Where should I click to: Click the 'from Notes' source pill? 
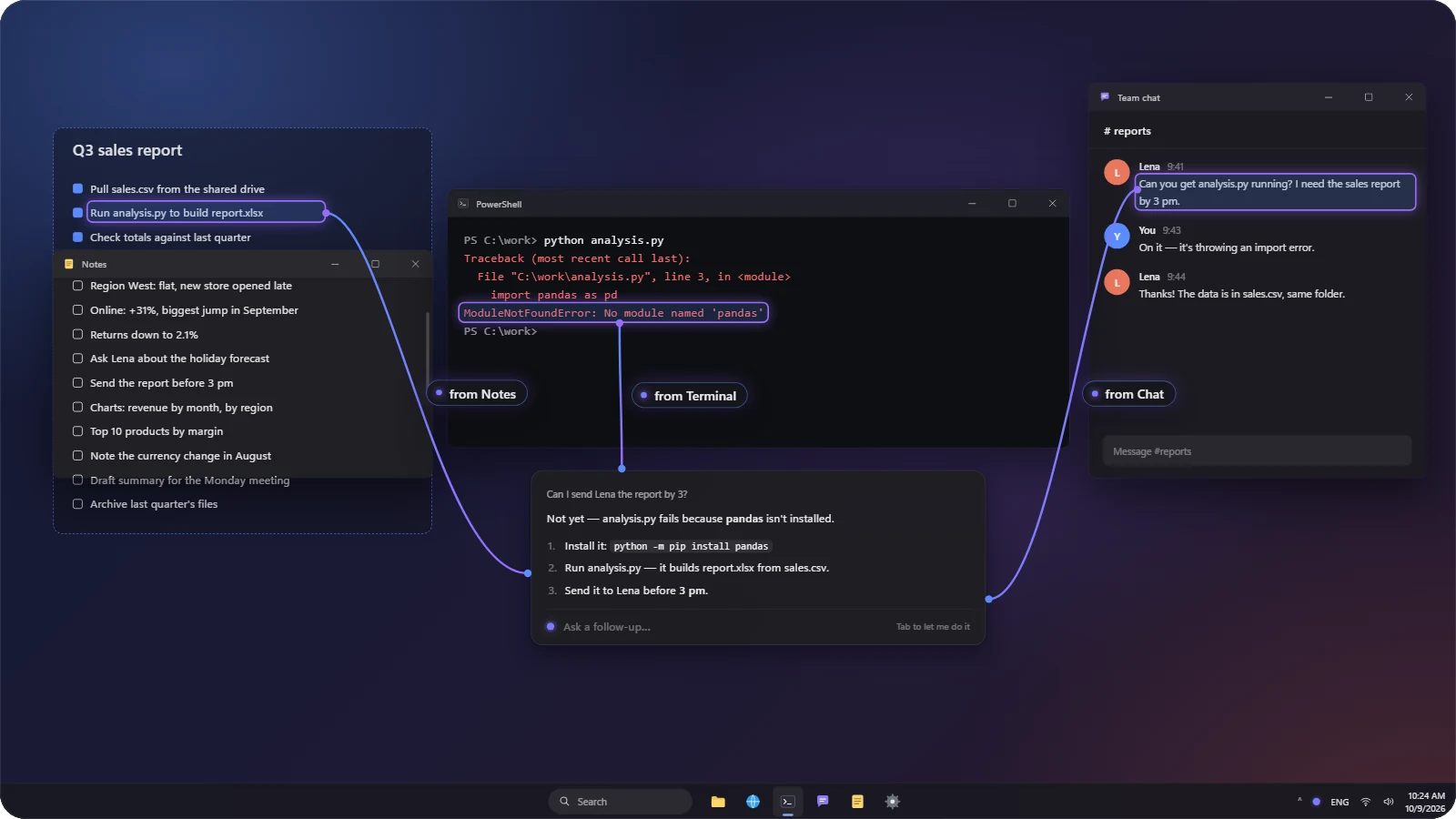(x=477, y=394)
